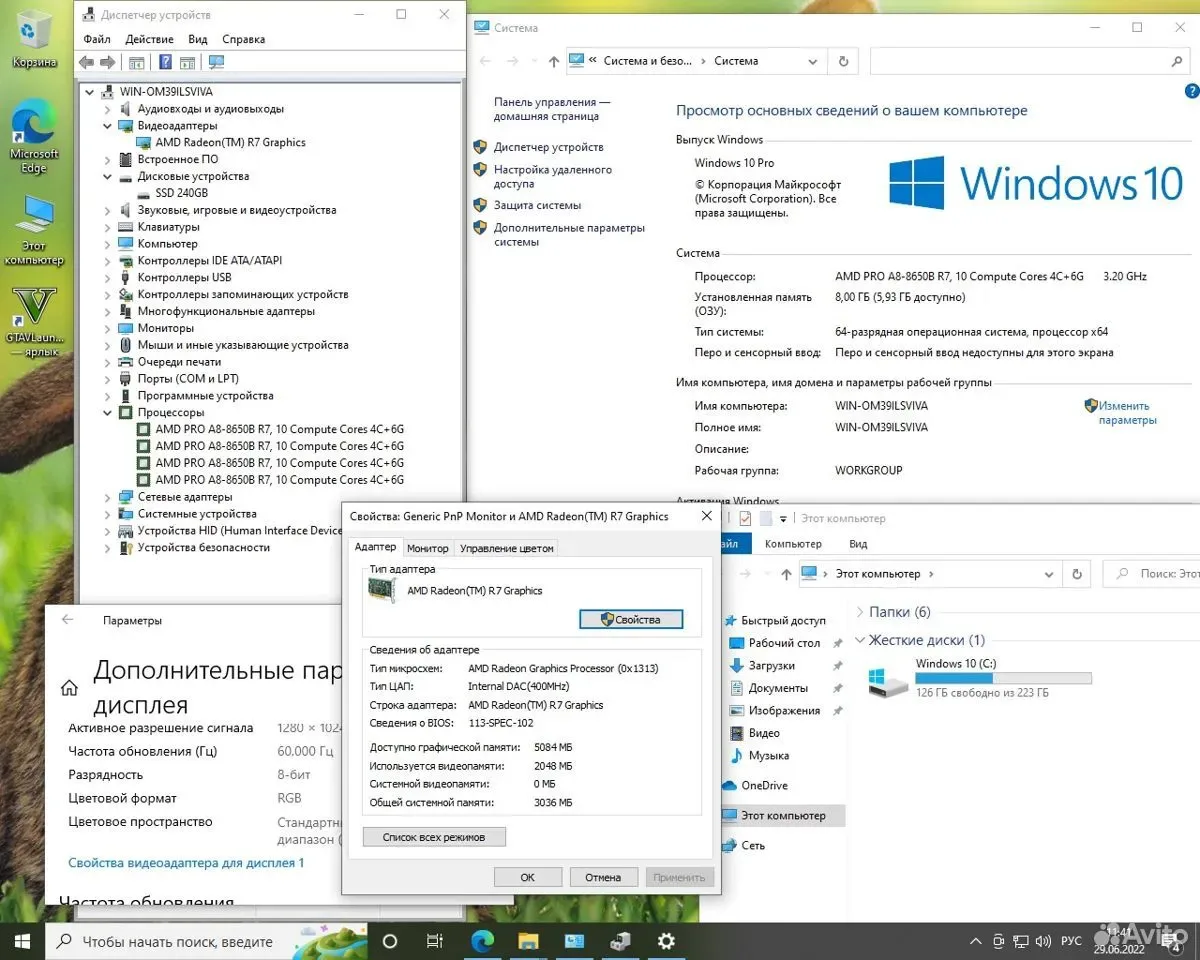Viewport: 1200px width, 960px height.
Task: Open the Recycle Bin desktop icon
Action: (34, 40)
